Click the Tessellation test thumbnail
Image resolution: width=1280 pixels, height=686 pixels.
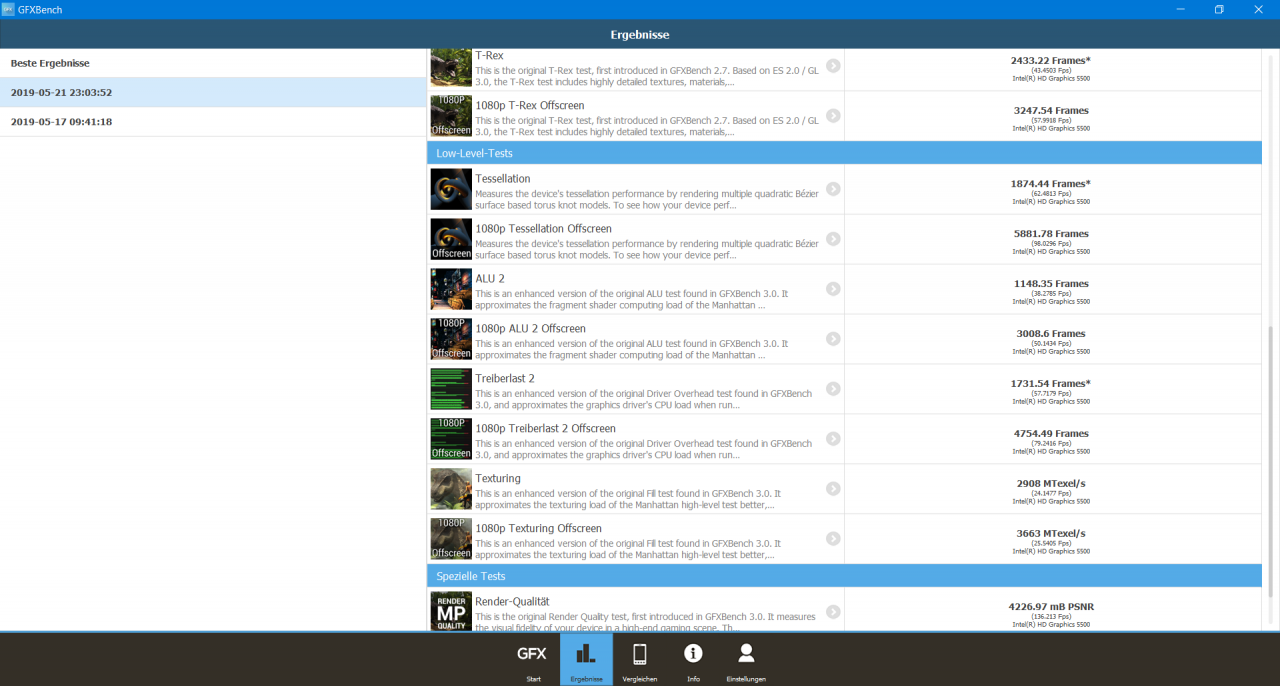coord(451,189)
